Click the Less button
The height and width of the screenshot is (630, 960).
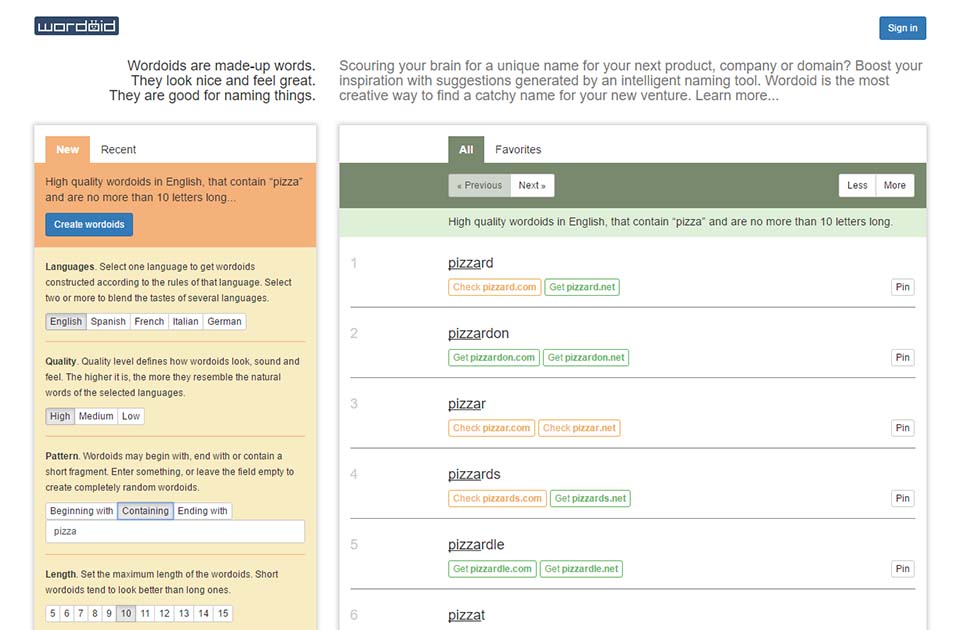pyautogui.click(x=857, y=186)
